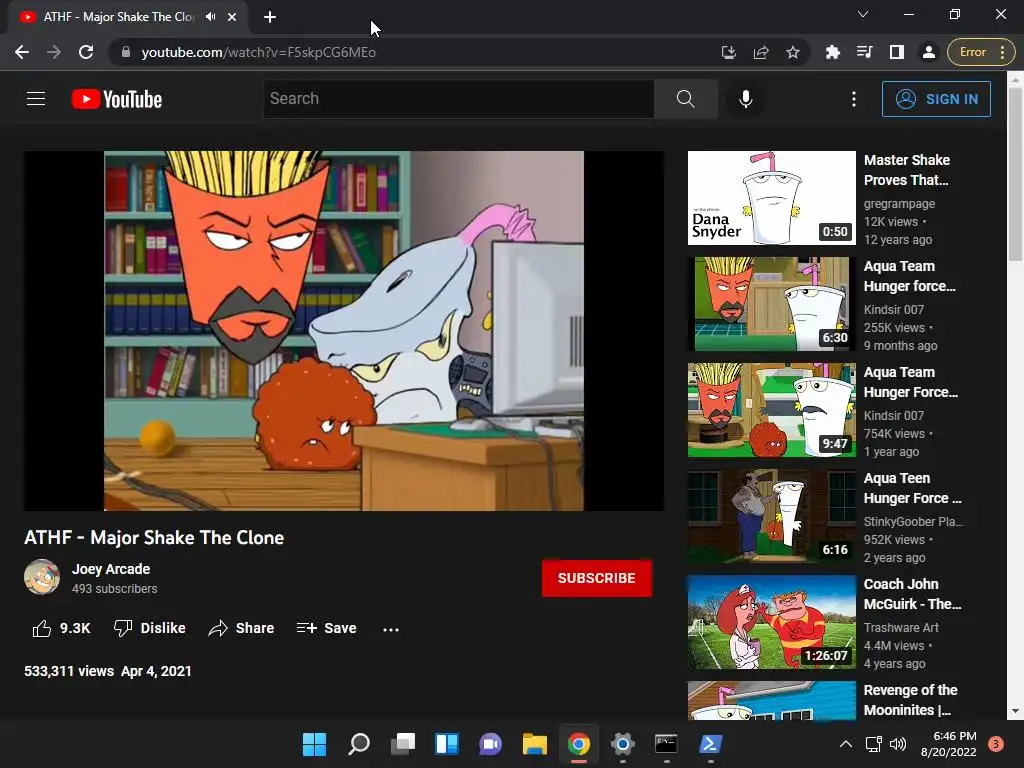Like the video with thumbs up
The image size is (1024, 768).
(x=42, y=628)
